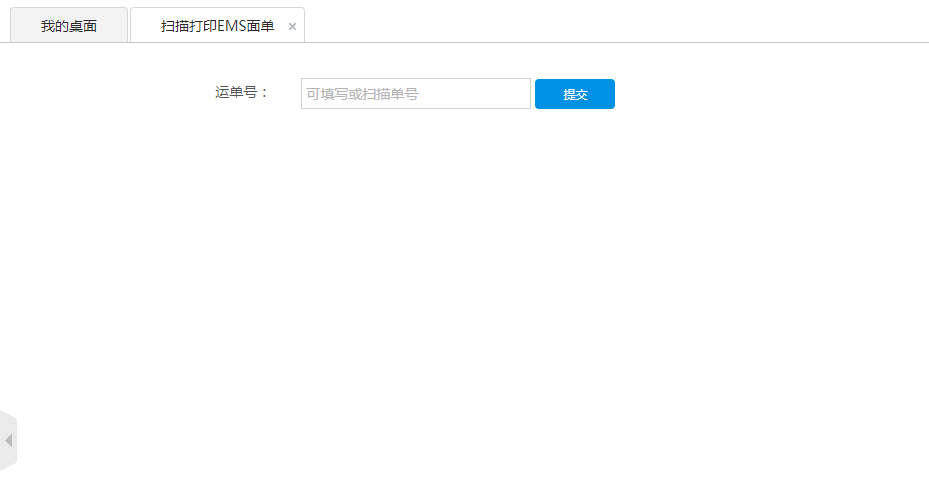Click the blue 提交 button
The width and height of the screenshot is (929, 497).
click(x=574, y=94)
